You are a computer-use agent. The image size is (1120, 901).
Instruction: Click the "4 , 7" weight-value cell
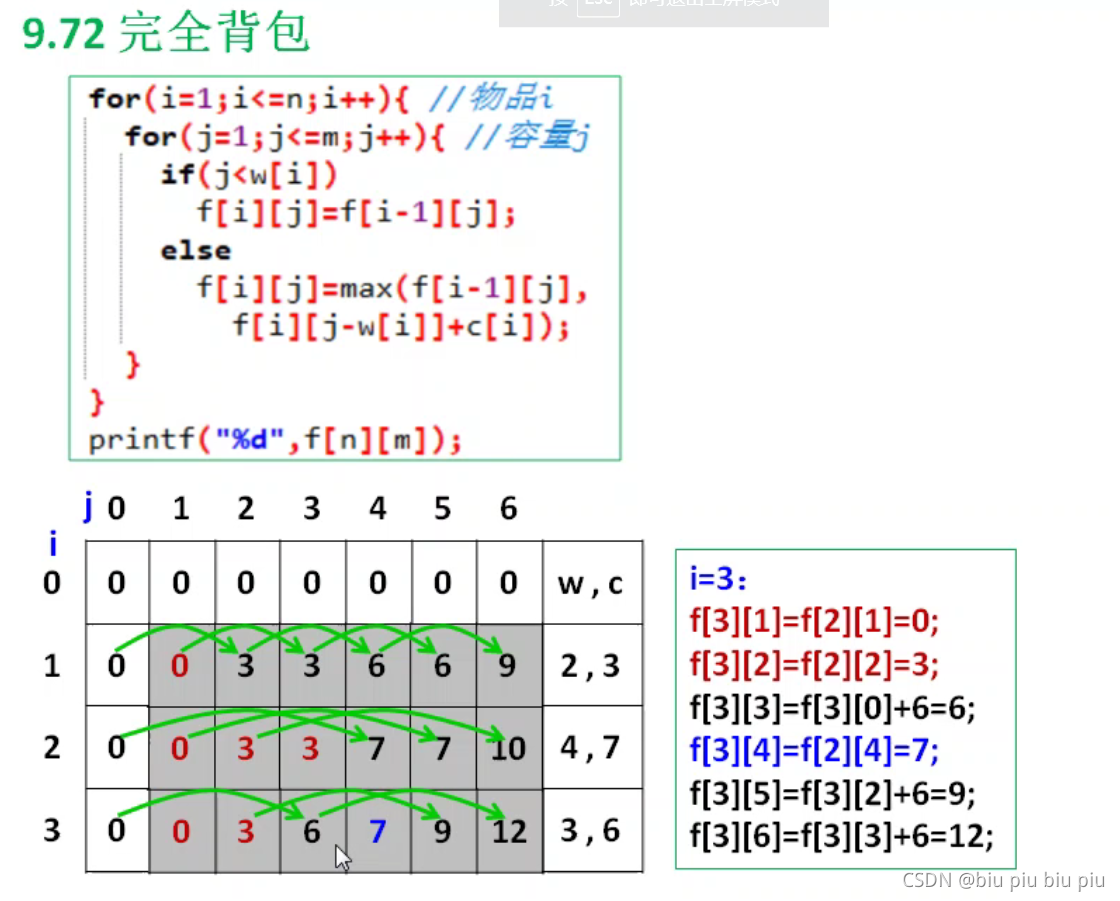(x=593, y=747)
